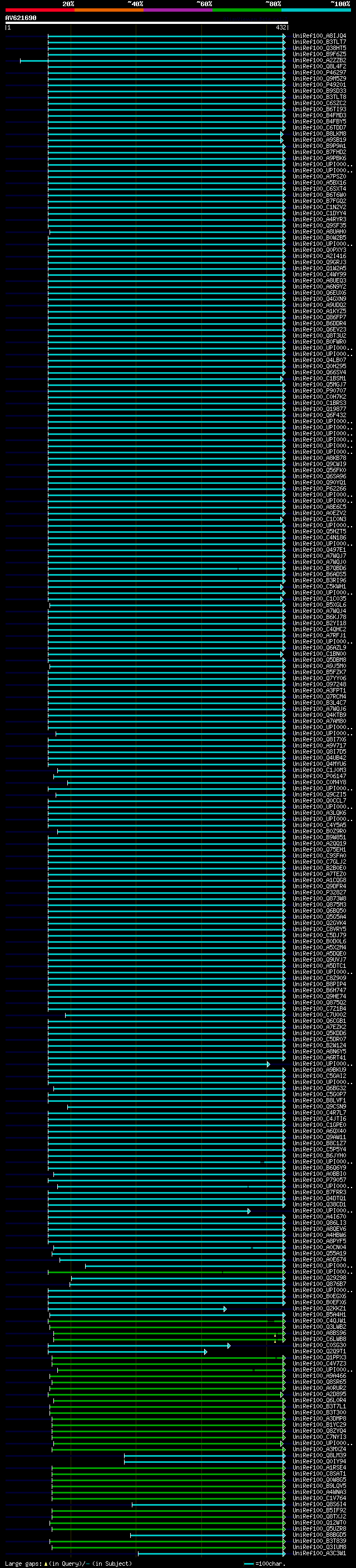Image resolution: width=356 pixels, height=1568 pixels.
Task: Select the UniRef100_Q4KTB9 label
Action: (319, 715)
